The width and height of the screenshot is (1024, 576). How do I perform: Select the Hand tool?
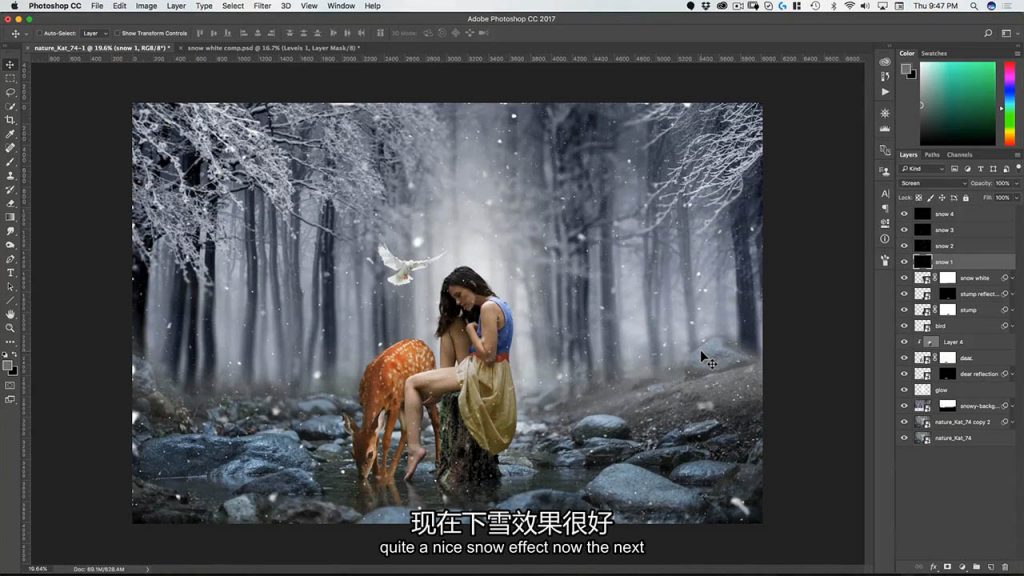10,314
